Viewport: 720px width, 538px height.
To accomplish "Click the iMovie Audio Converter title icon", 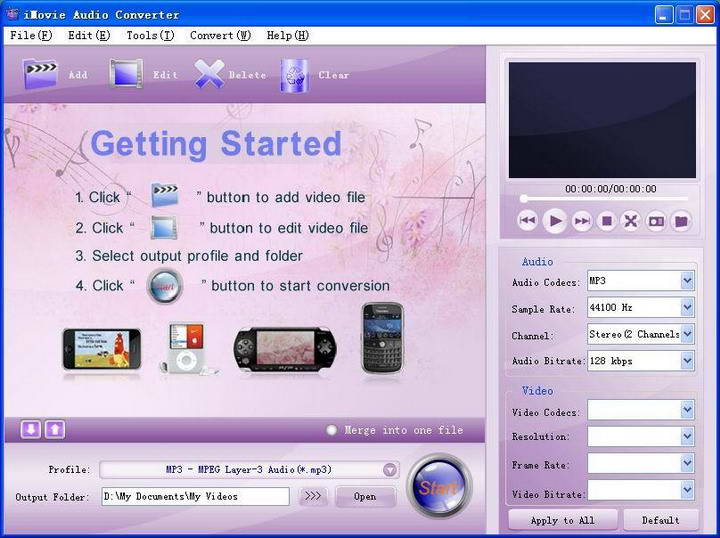I will [x=13, y=14].
